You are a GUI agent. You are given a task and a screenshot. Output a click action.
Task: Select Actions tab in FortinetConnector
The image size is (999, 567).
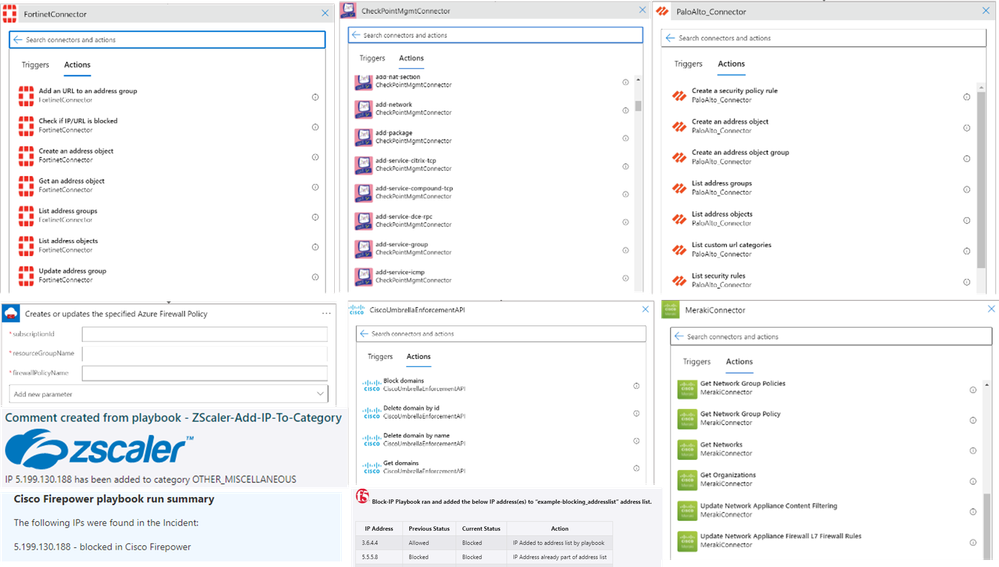[77, 64]
